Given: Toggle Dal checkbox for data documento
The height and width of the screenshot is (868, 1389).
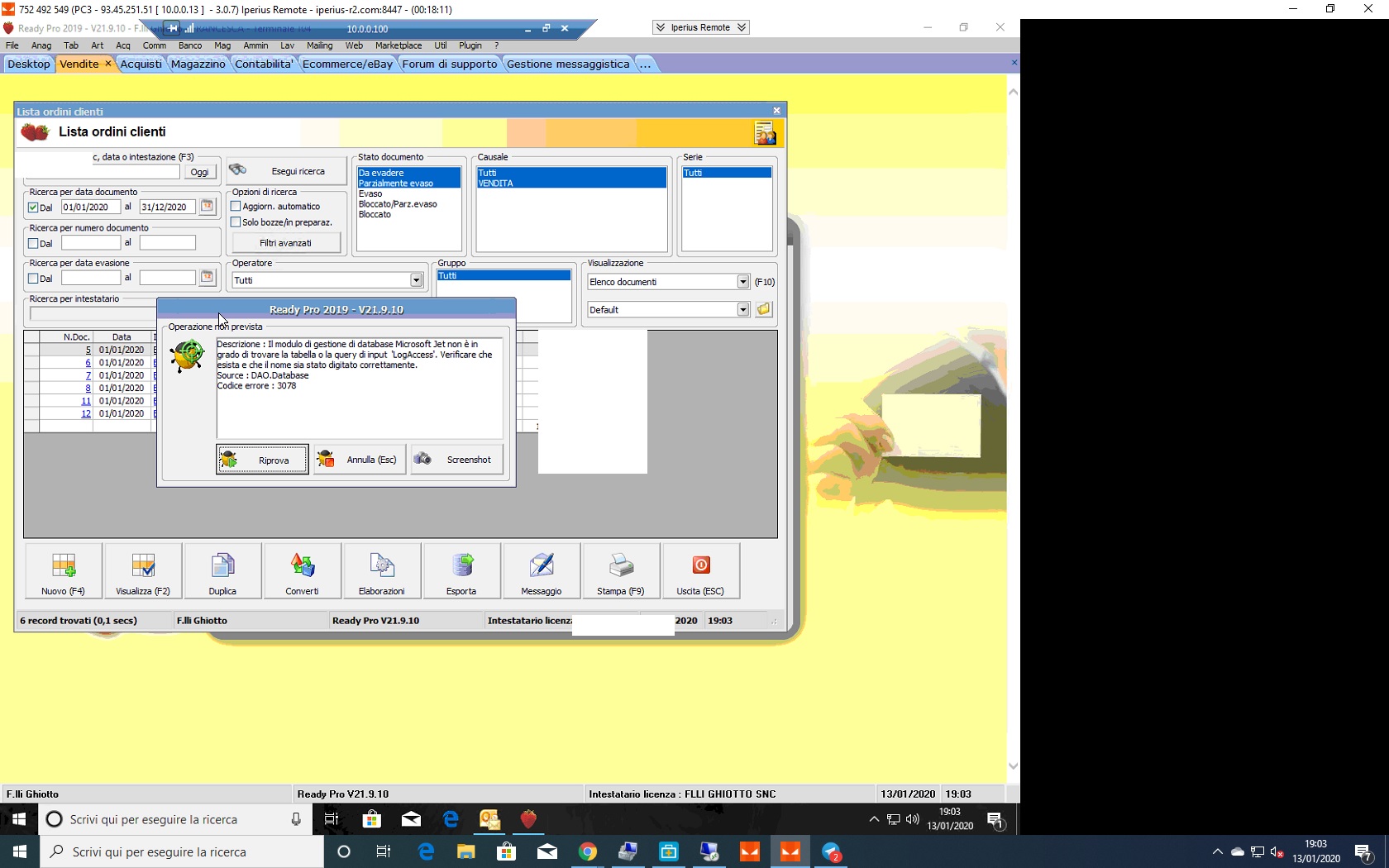Looking at the screenshot, I should [x=34, y=207].
